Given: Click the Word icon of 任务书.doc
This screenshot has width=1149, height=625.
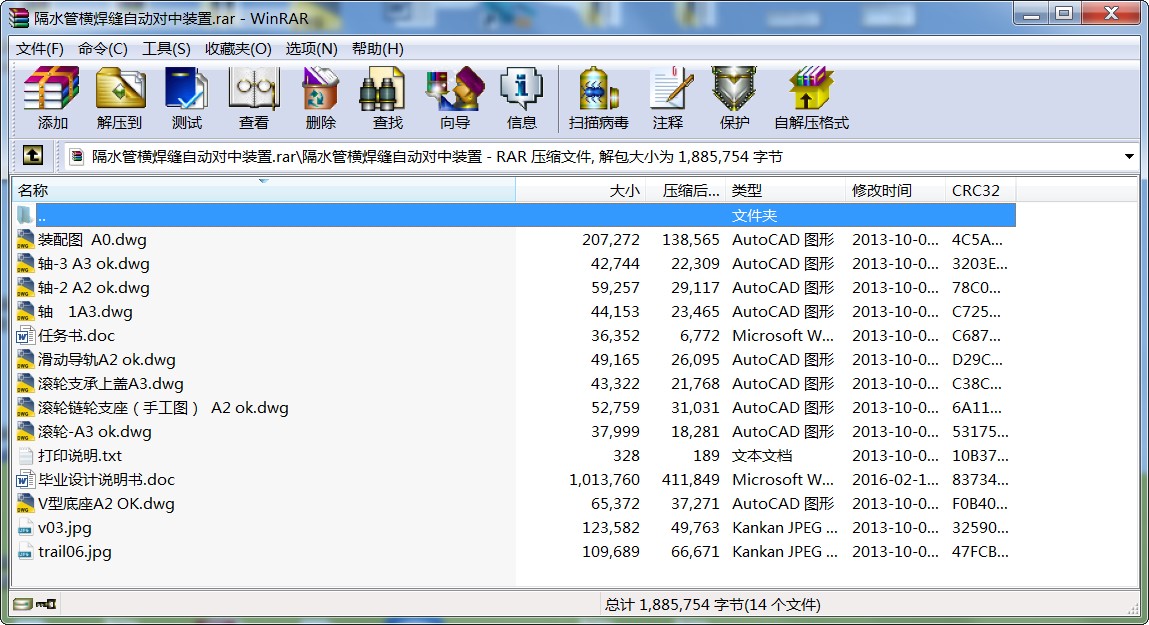Looking at the screenshot, I should coord(26,336).
